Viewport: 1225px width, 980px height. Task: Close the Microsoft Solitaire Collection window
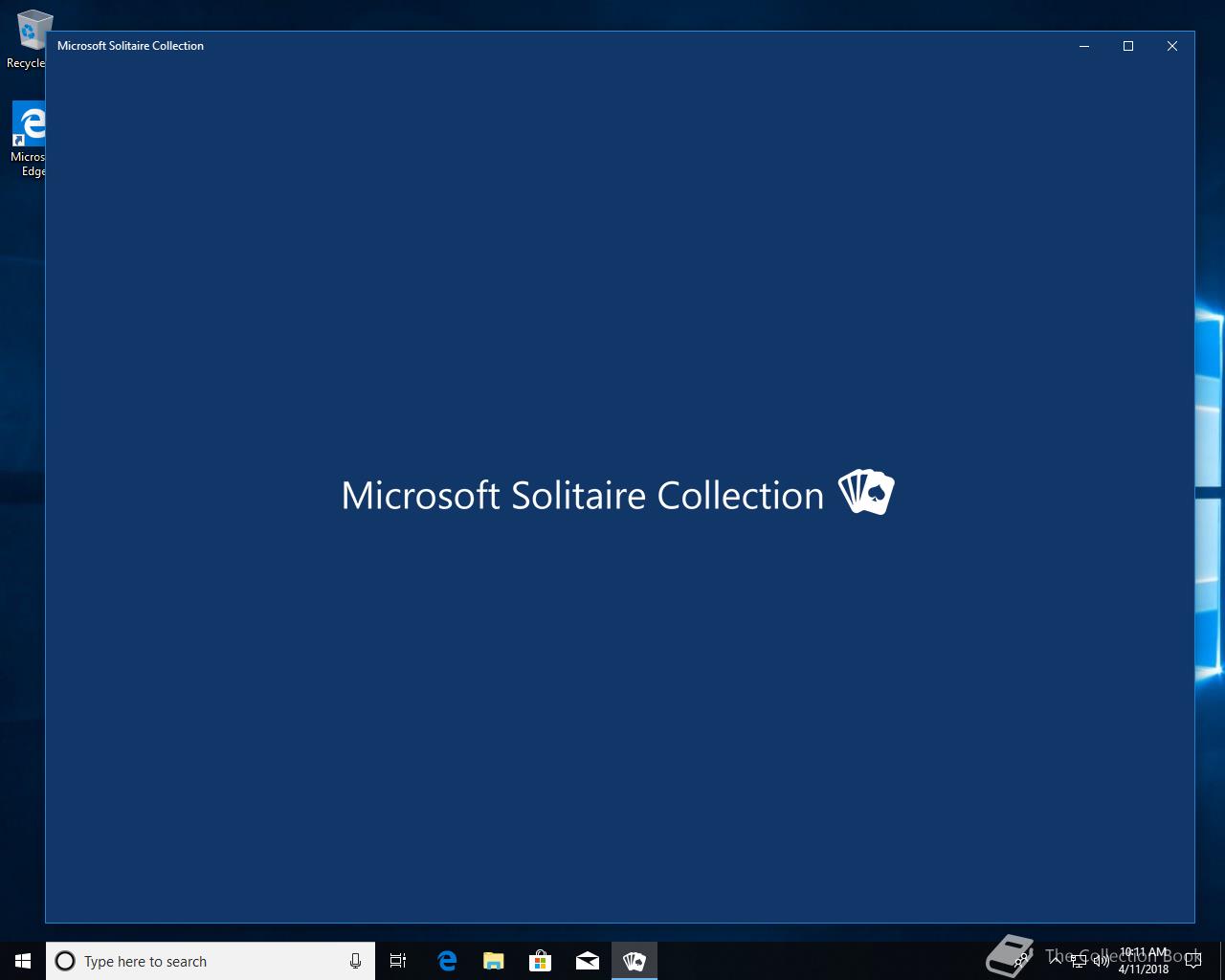1172,46
